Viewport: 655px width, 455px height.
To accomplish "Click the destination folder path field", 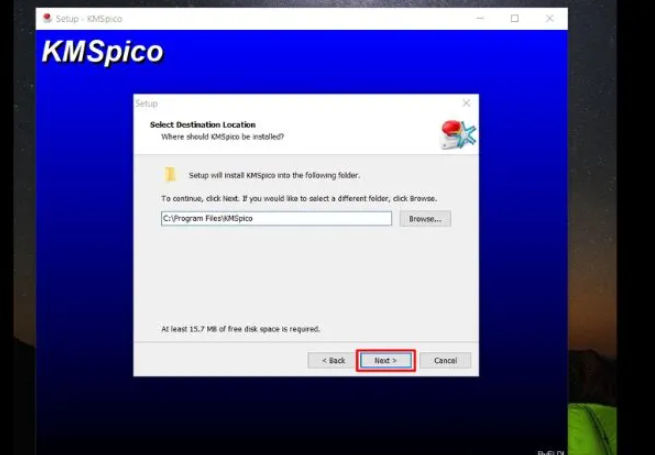I will coord(276,218).
